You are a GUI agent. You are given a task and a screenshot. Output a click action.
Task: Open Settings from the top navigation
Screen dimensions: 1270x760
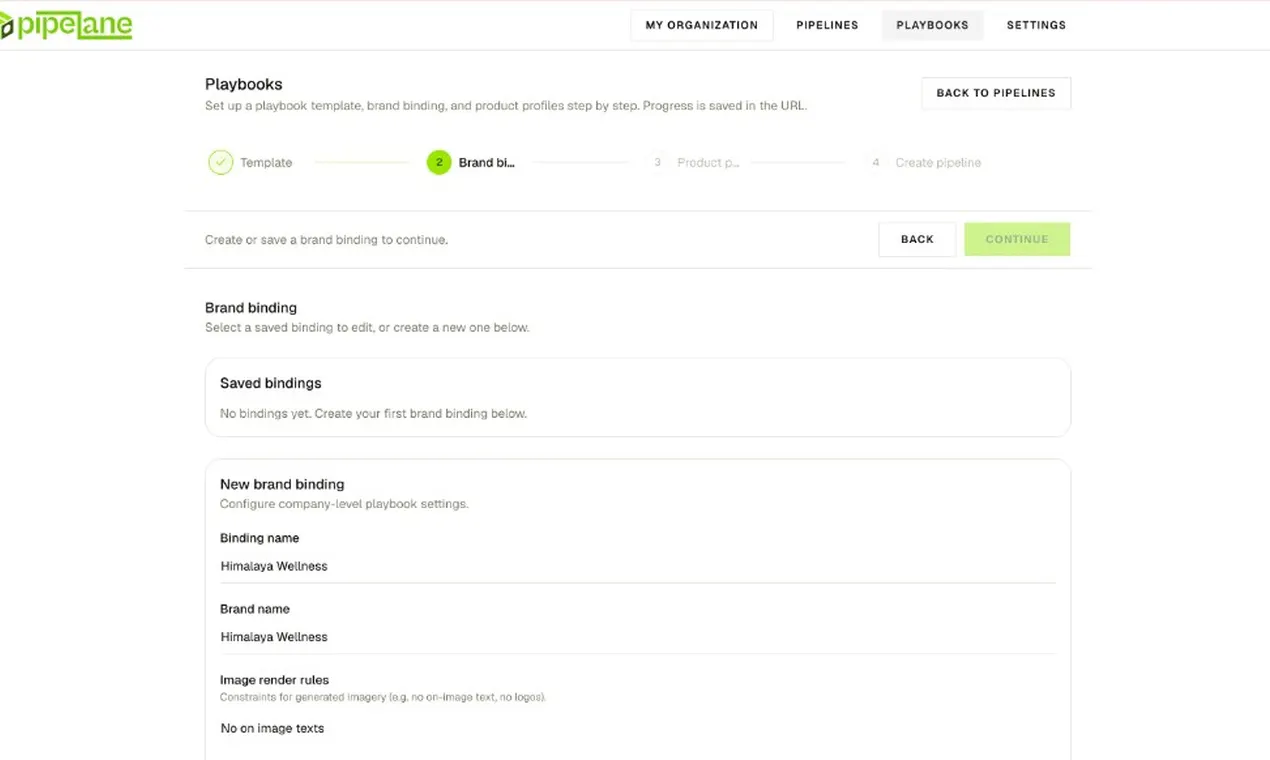pyautogui.click(x=1036, y=25)
